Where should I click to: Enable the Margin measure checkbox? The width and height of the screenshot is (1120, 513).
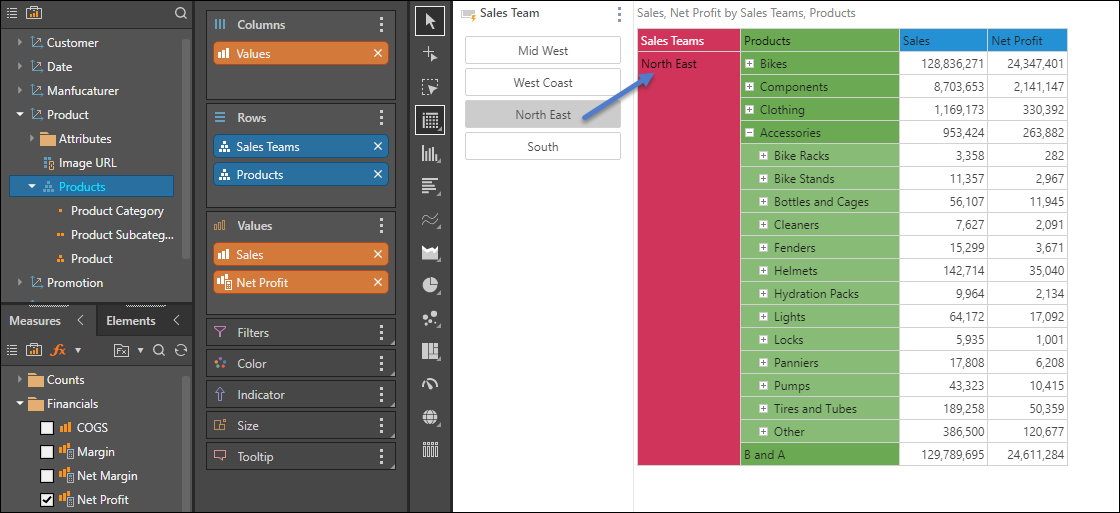tap(46, 452)
